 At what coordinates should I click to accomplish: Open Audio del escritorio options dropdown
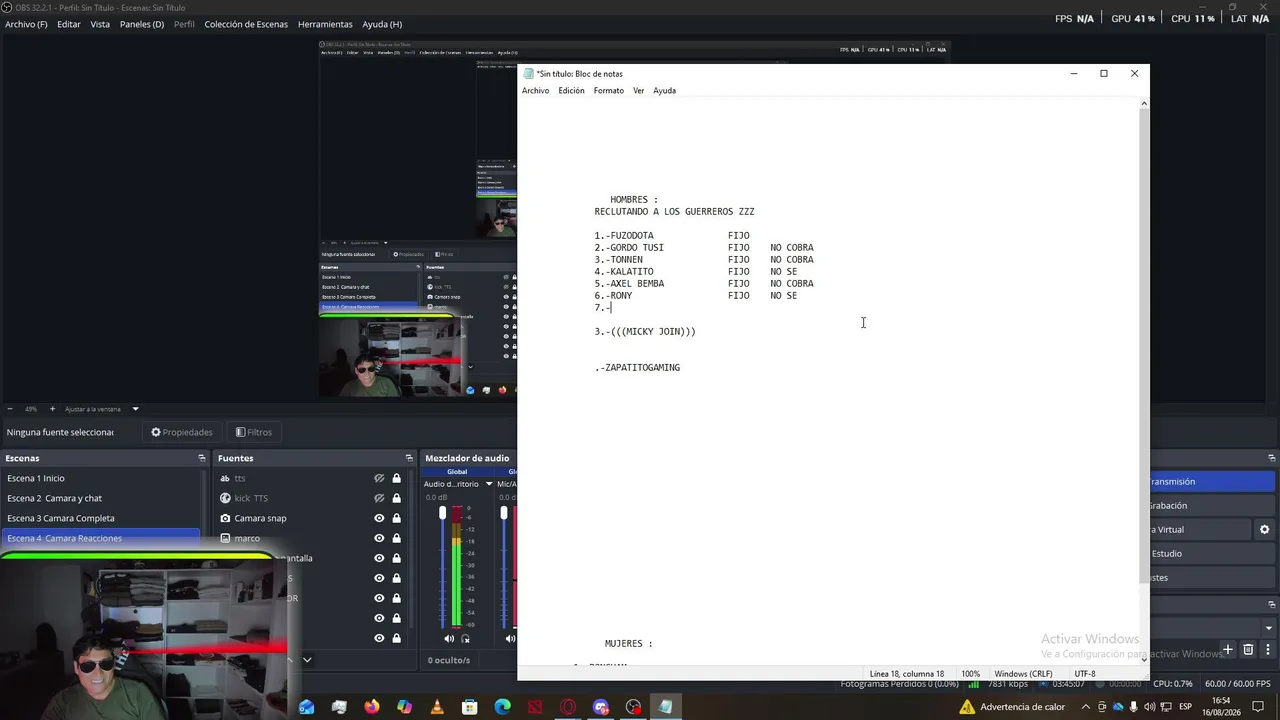[489, 484]
